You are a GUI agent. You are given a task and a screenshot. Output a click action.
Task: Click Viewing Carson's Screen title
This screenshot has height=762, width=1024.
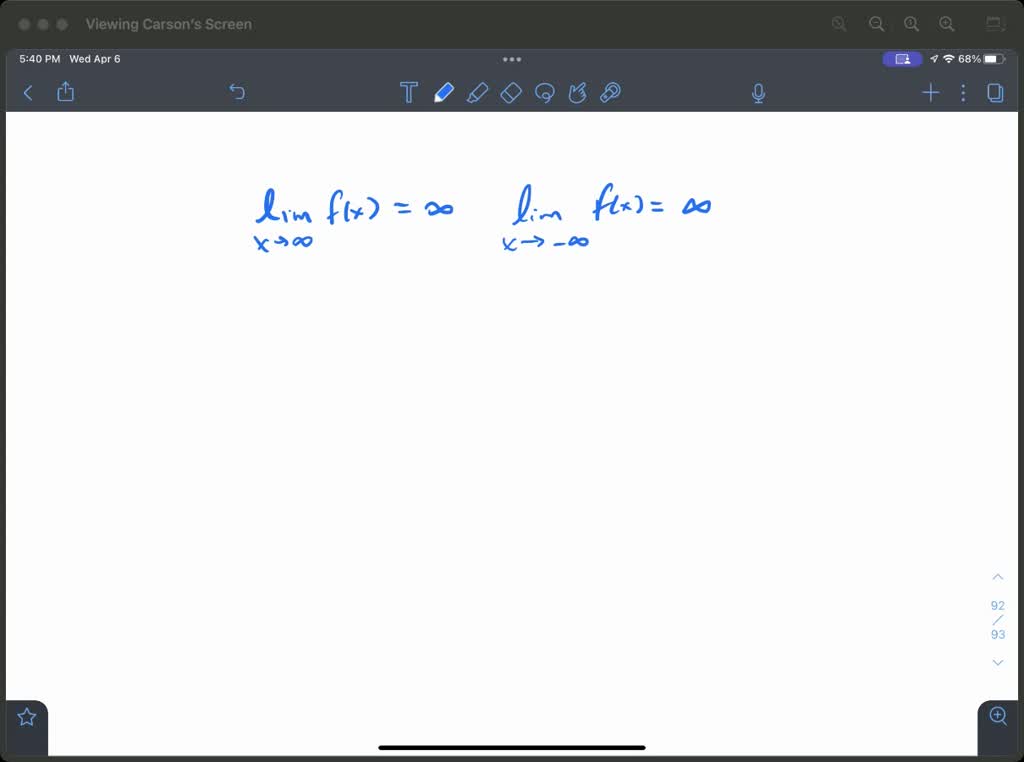point(168,24)
